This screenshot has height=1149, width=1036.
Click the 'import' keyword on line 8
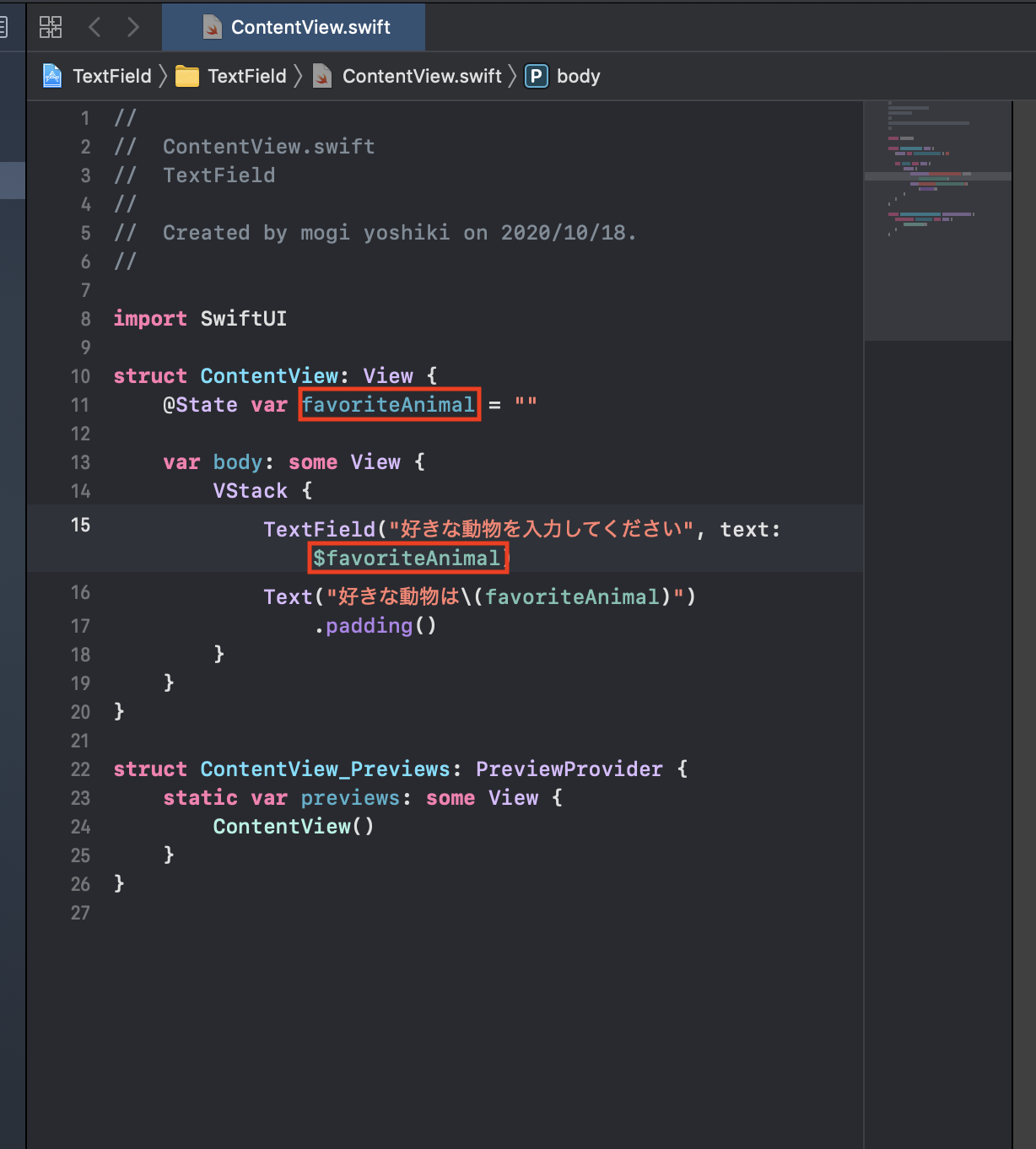[x=150, y=319]
